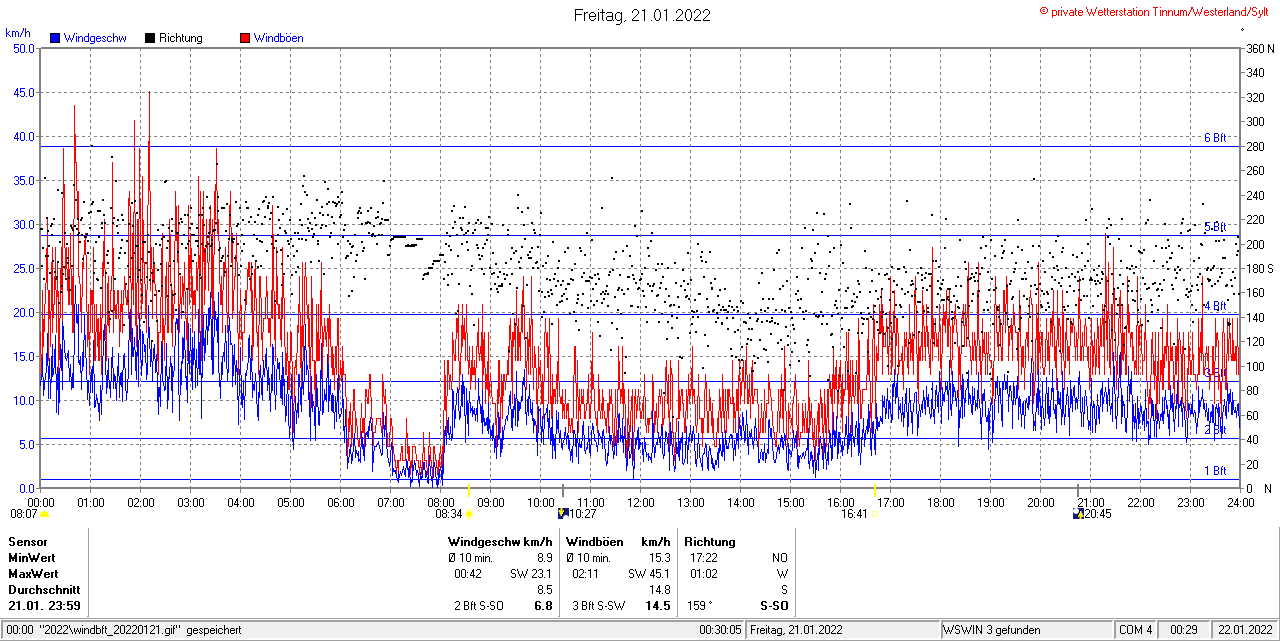The width and height of the screenshot is (1280, 641).
Task: Click the 'Richtung' column header in table
Action: [710, 542]
